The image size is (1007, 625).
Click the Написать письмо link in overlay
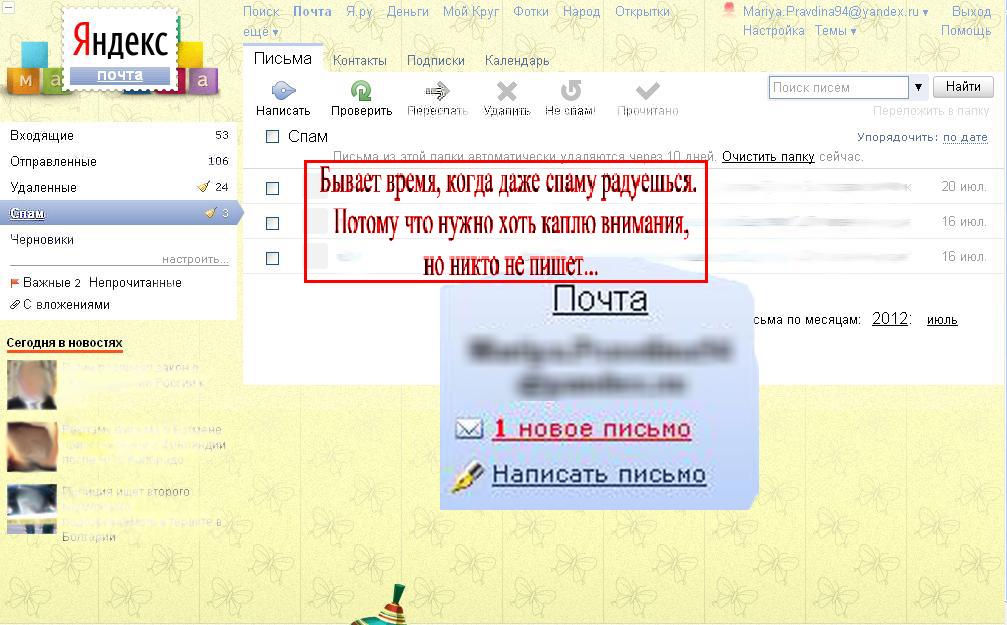click(599, 475)
